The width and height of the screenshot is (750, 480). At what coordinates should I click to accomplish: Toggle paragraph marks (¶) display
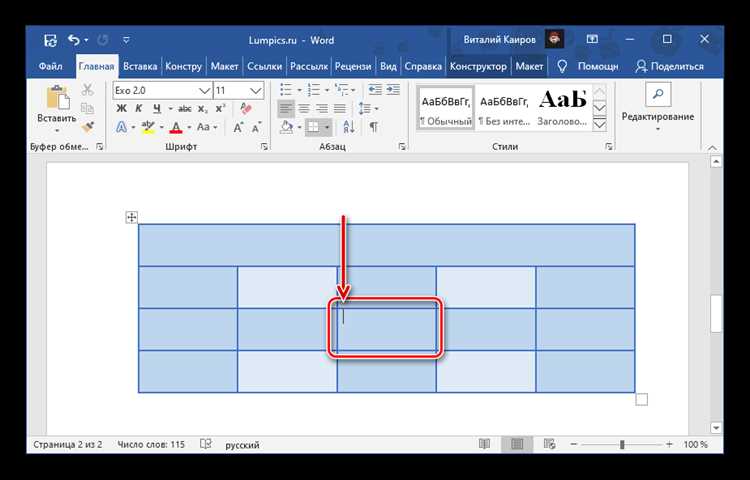[x=374, y=127]
